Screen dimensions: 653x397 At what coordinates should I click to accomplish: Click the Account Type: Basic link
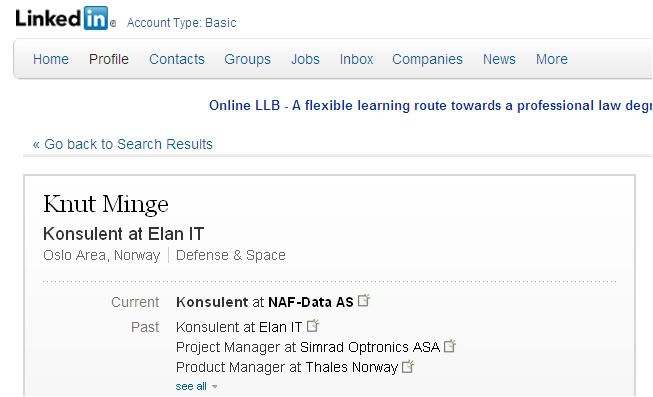click(182, 22)
